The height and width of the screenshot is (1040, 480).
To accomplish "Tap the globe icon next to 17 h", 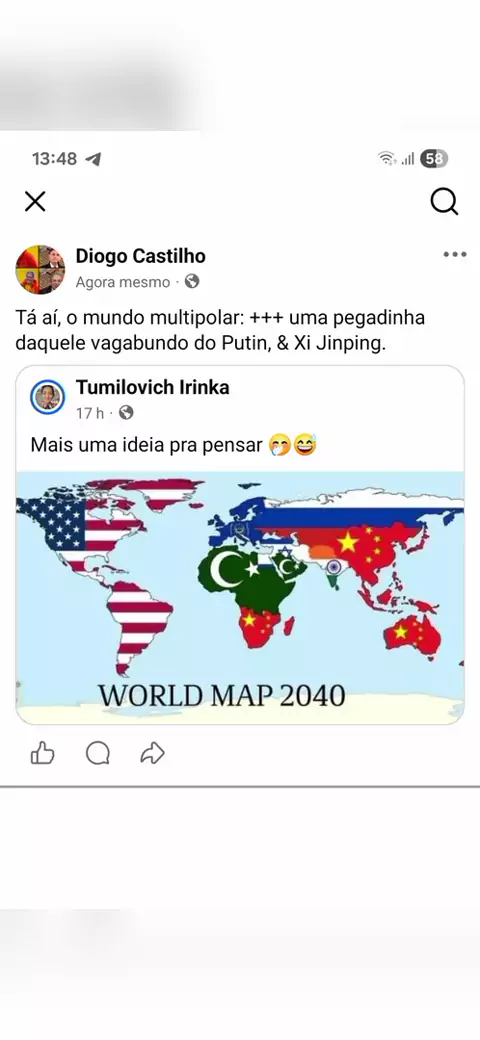I will [126, 413].
